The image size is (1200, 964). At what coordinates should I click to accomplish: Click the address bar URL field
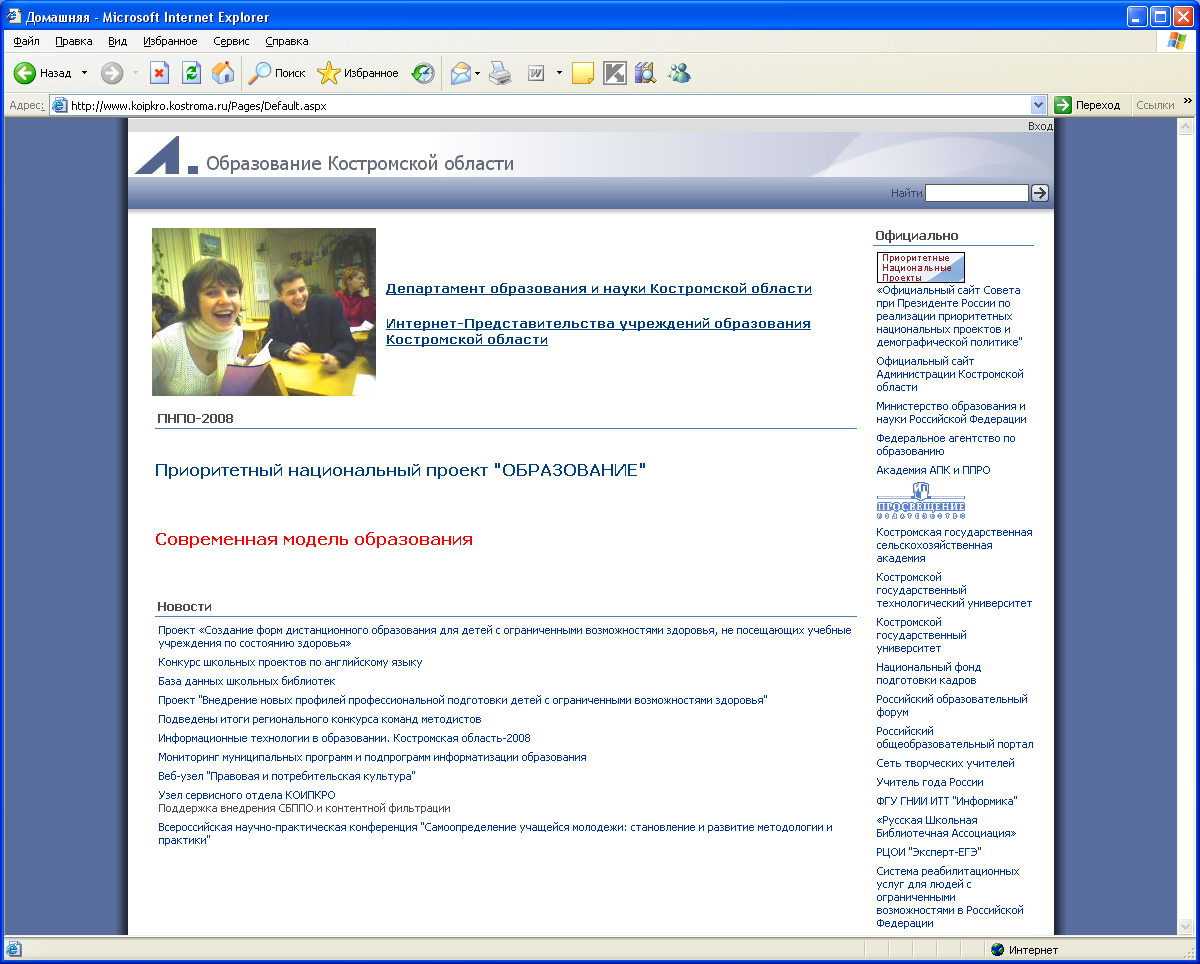[540, 105]
